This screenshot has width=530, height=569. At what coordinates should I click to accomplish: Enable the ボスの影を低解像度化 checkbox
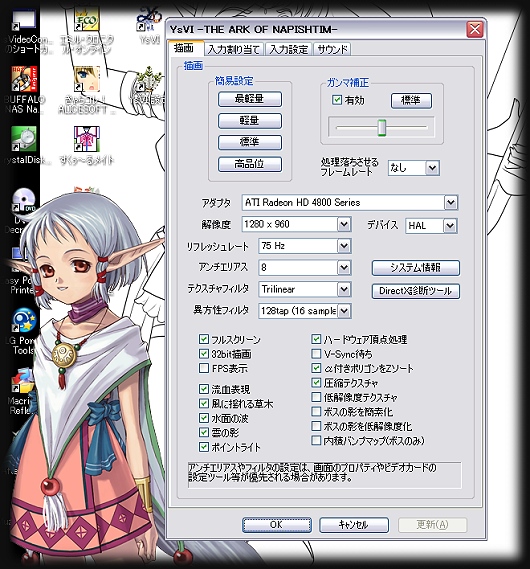pyautogui.click(x=316, y=426)
